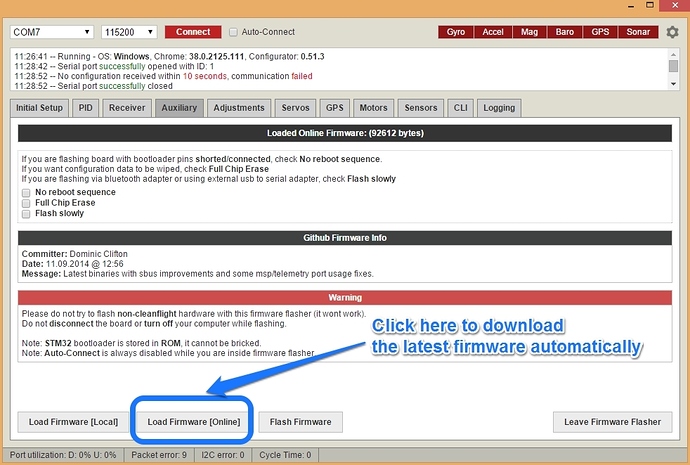Click Leave Firmware Flasher button
The height and width of the screenshot is (465, 690).
click(x=613, y=422)
